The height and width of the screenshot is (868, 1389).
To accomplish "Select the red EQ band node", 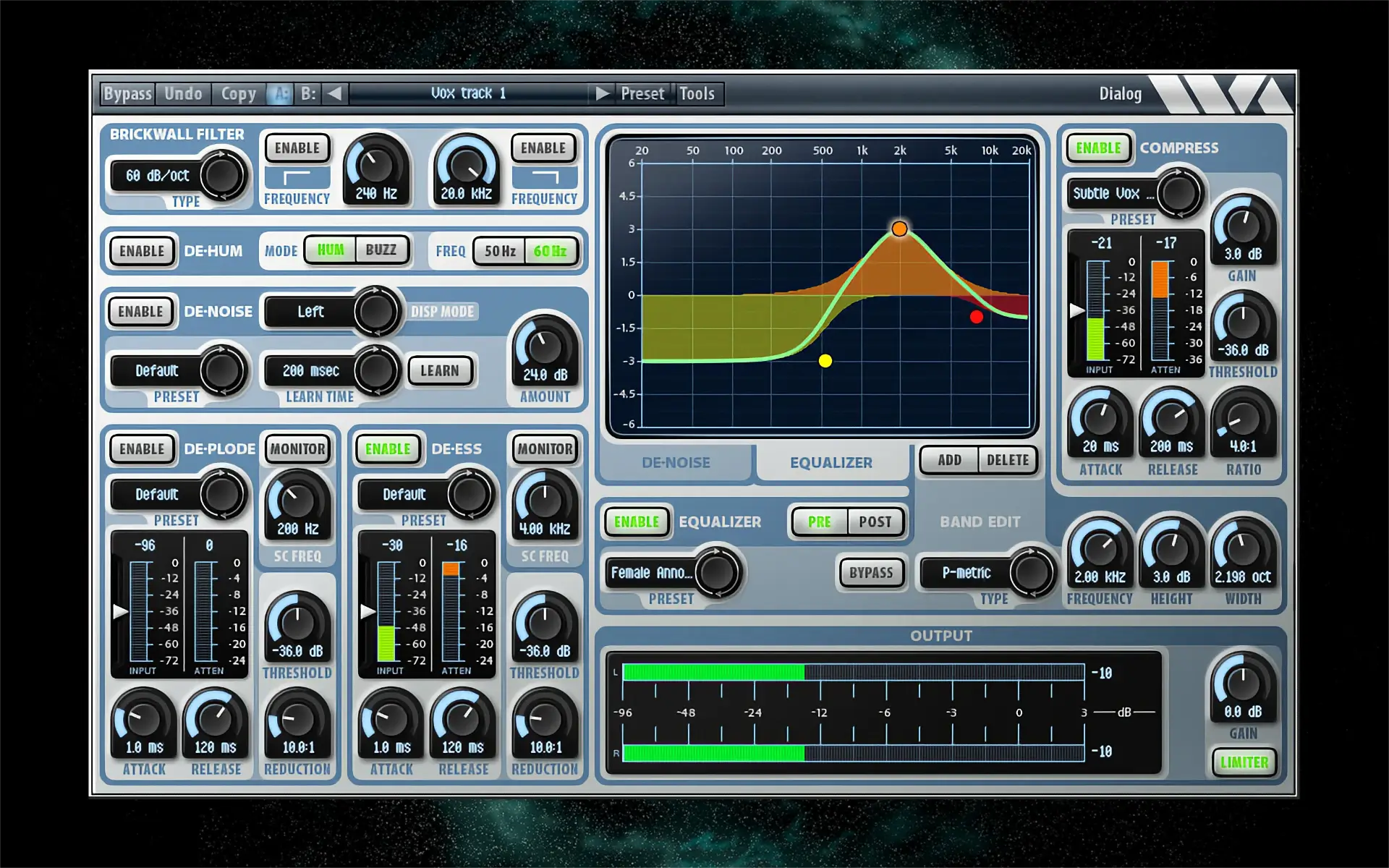I will pyautogui.click(x=976, y=317).
